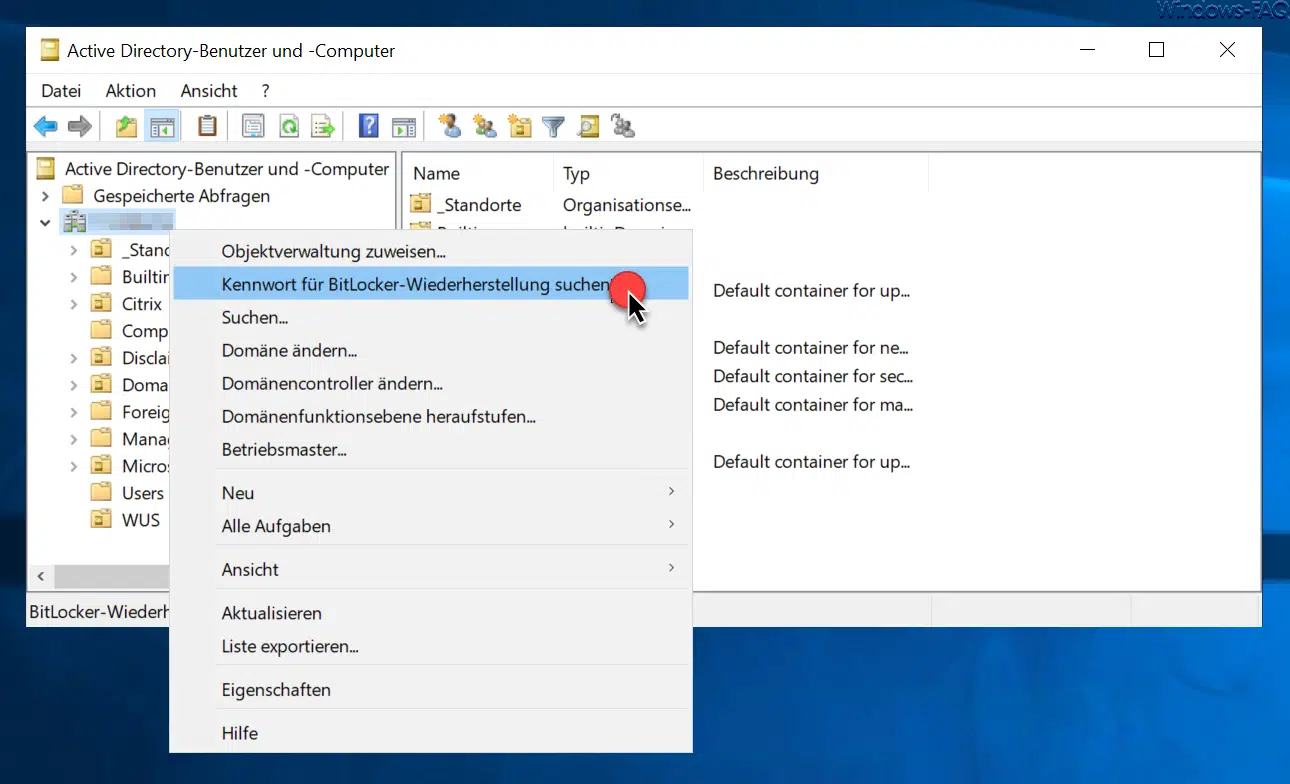Select Kennwort für BitLocker-Wiederherstellung suchen
This screenshot has width=1290, height=784.
415,285
